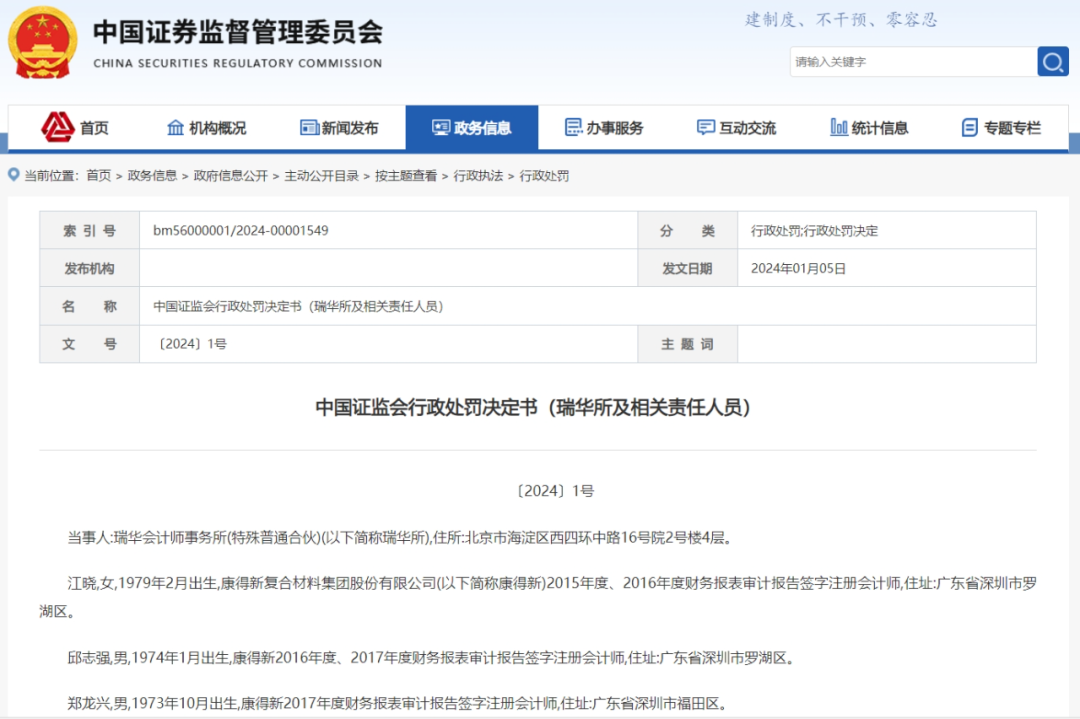
Task: Open 行政执法 breadcrumb link
Action: [478, 176]
